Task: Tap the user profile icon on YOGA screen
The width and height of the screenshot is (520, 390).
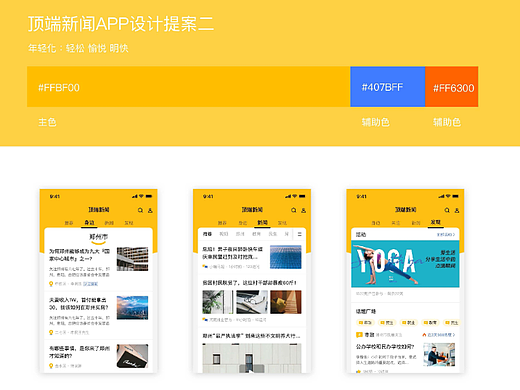Action: (x=457, y=210)
